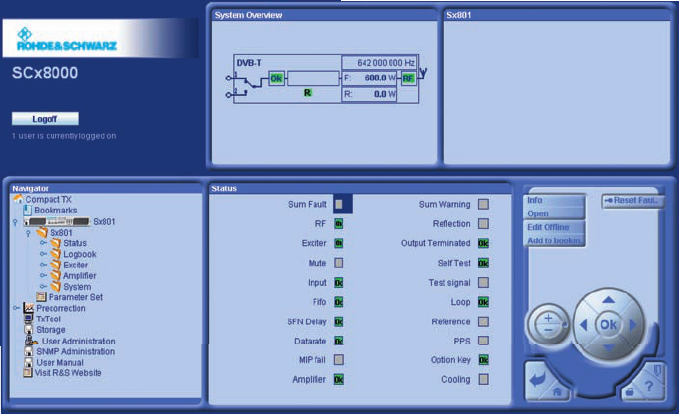This screenshot has height=414, width=679.
Task: Follow the Visit R&S Website link
Action: point(68,373)
